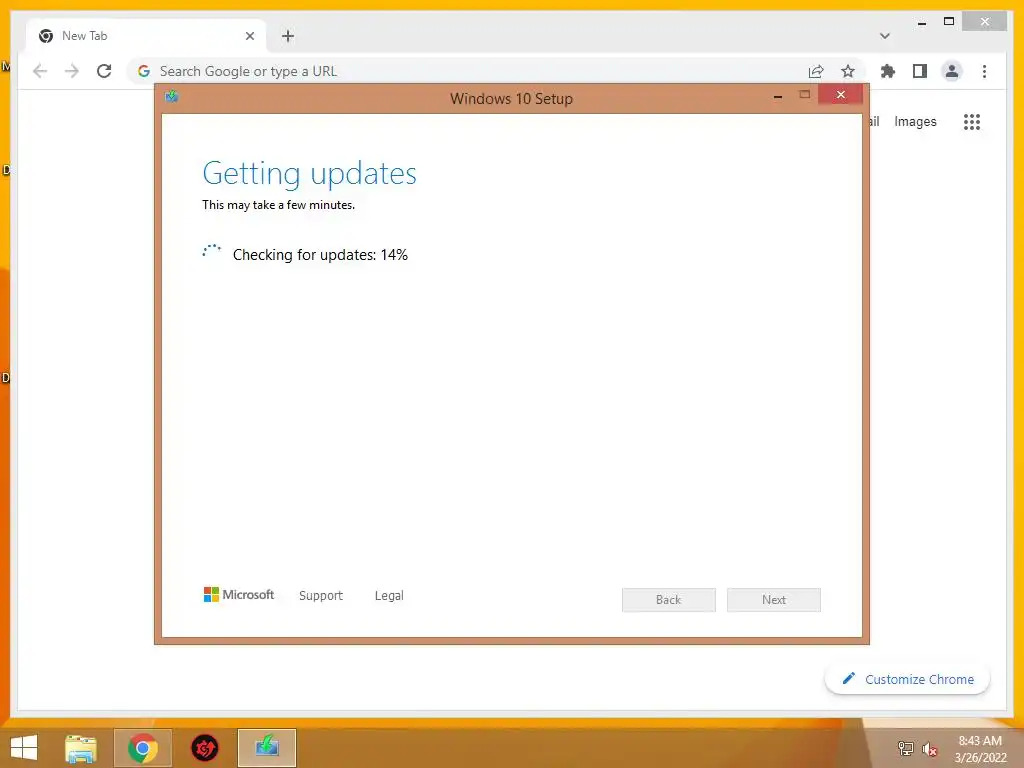Minimize the Chrome window
Image resolution: width=1024 pixels, height=768 pixels.
pos(922,23)
